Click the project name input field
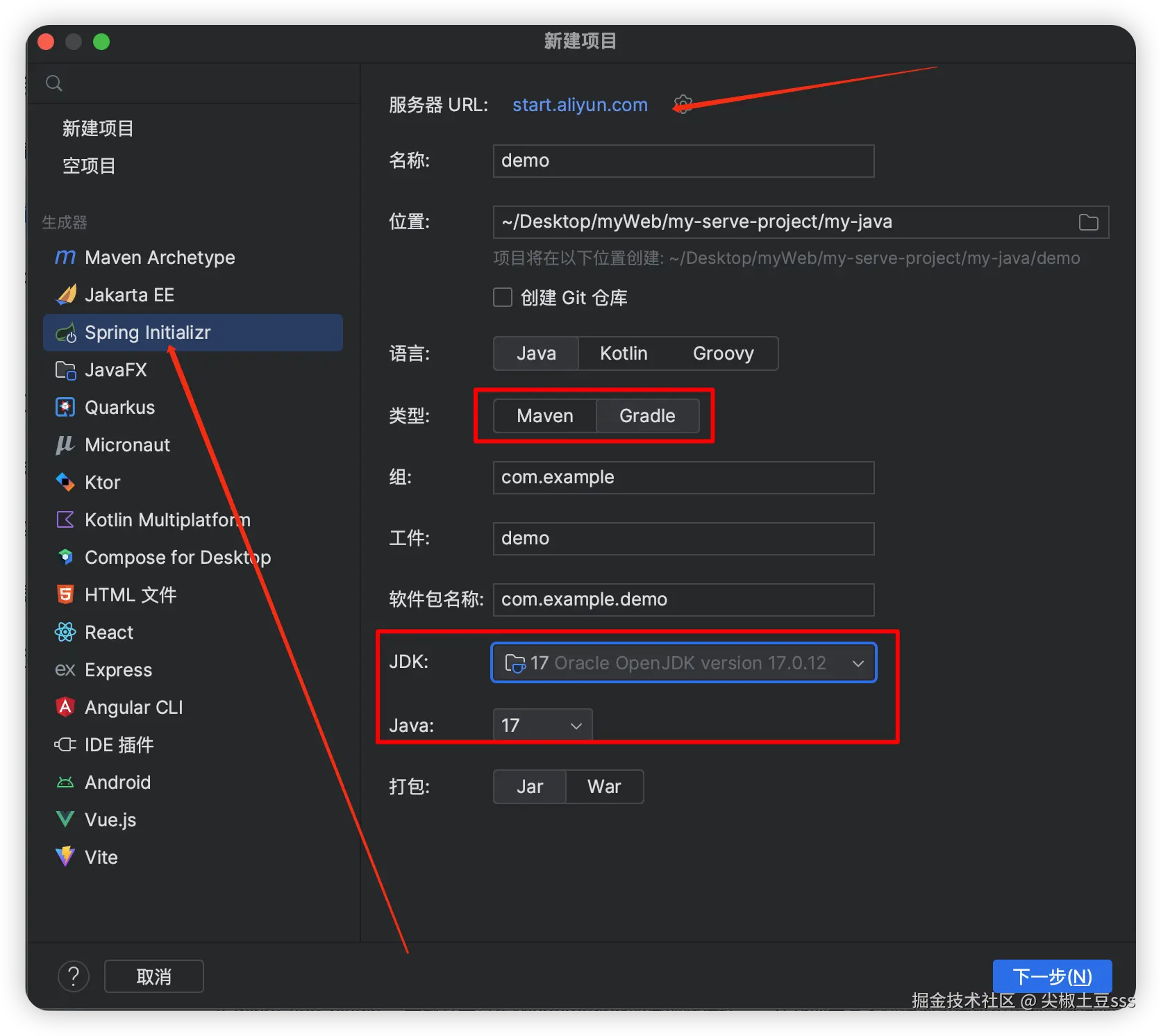1161x1036 pixels. (684, 161)
